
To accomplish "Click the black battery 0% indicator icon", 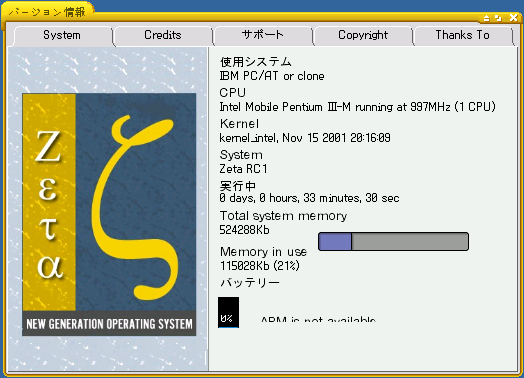I will tap(229, 312).
